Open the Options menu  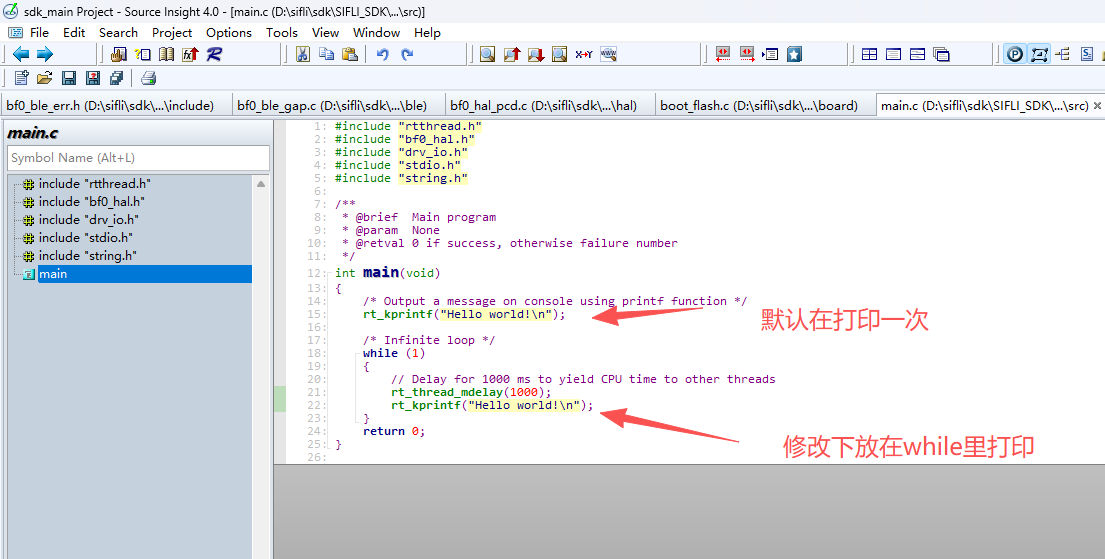(229, 32)
